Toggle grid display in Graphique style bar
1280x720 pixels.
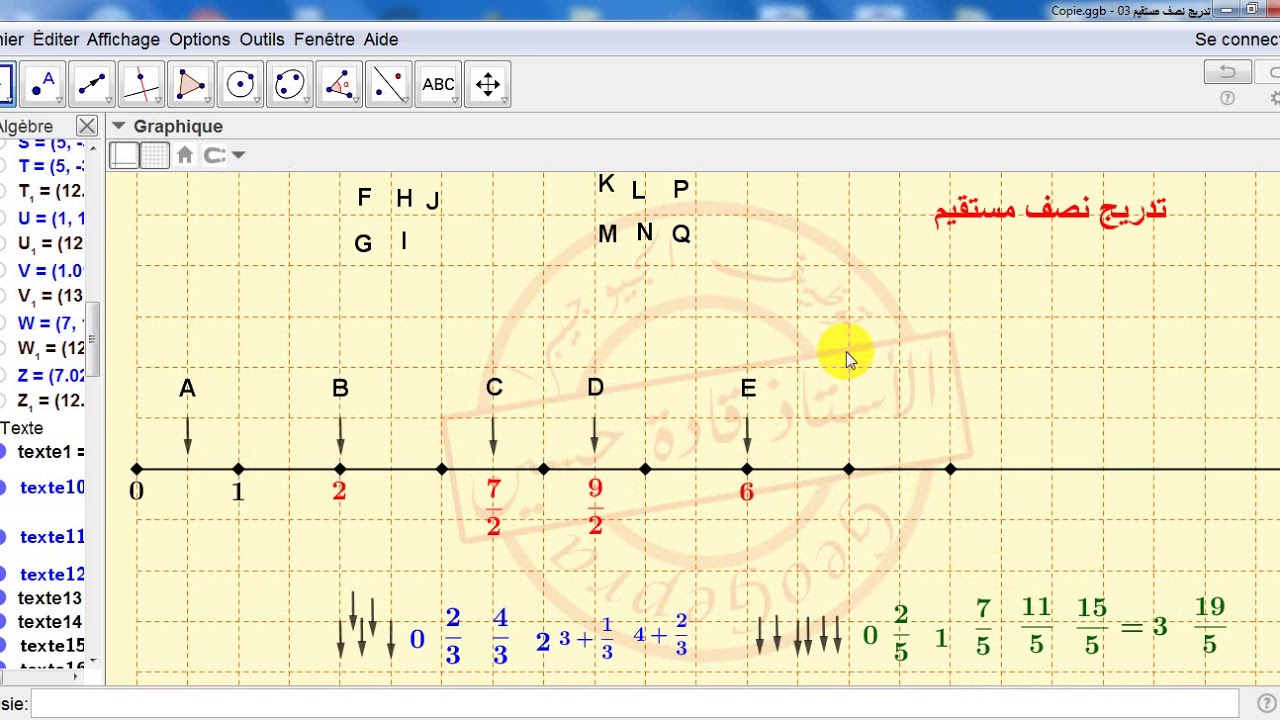point(154,155)
